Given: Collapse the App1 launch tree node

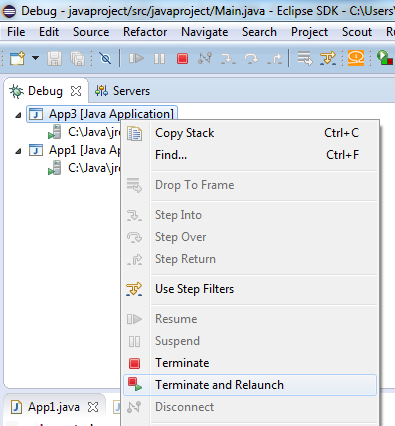Looking at the screenshot, I should [x=18, y=151].
